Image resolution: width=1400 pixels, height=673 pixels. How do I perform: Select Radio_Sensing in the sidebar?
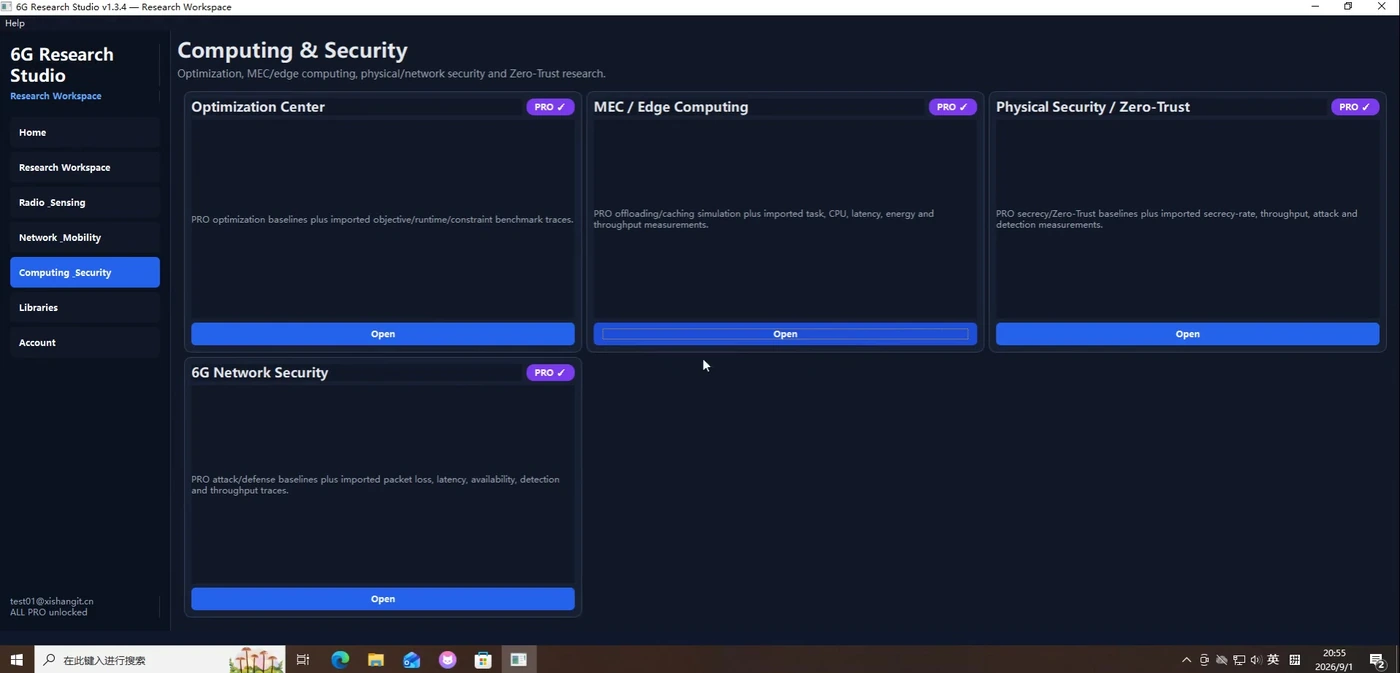pos(85,202)
